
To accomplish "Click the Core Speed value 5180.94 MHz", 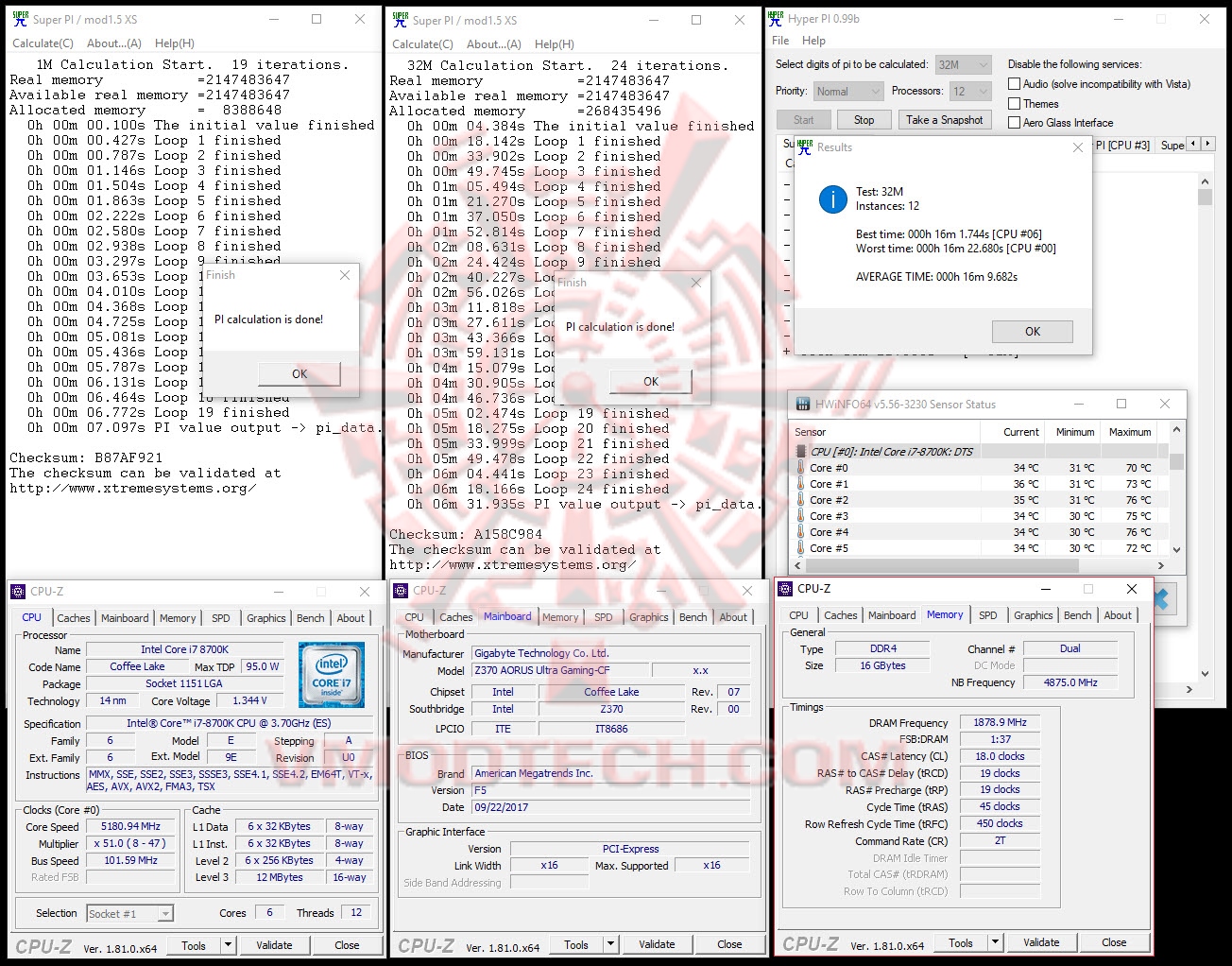I will click(x=130, y=826).
